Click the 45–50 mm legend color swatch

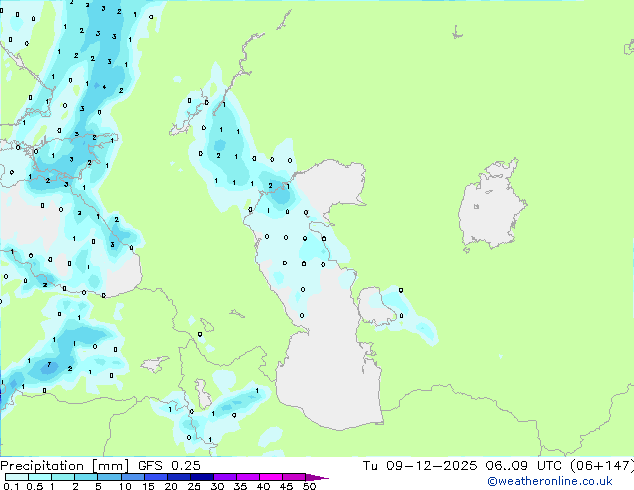[294, 477]
